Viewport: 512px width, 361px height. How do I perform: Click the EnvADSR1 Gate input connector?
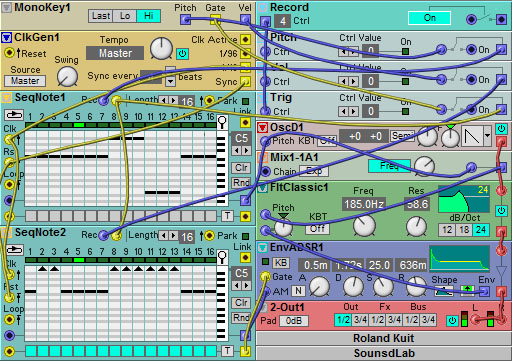tap(265, 276)
